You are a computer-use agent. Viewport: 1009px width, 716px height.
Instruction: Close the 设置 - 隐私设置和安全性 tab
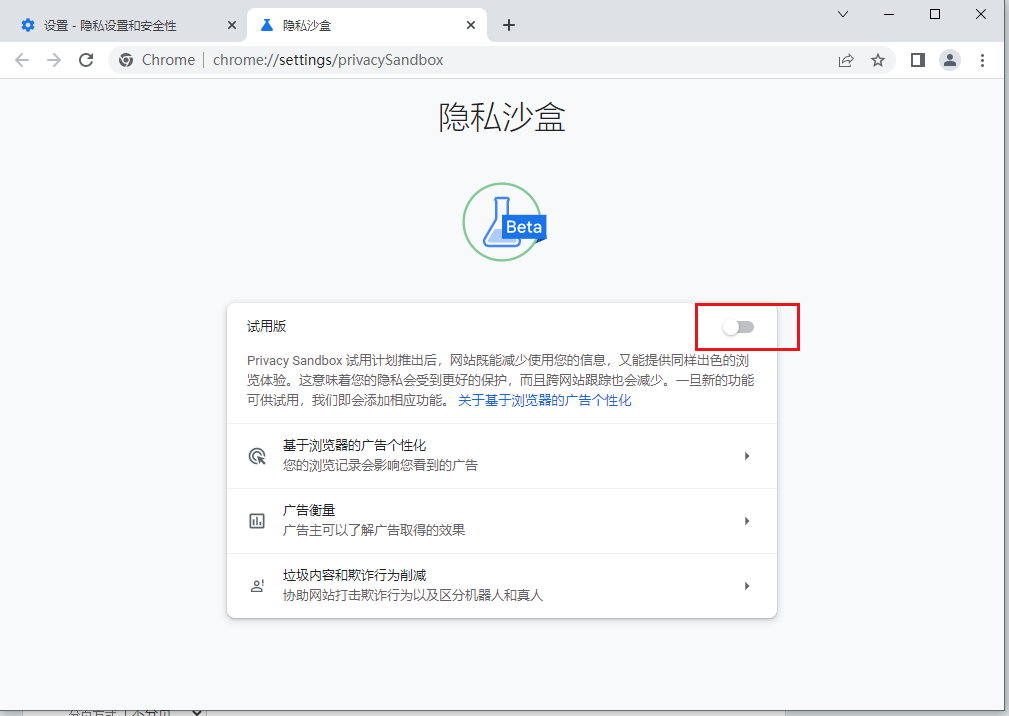point(232,25)
